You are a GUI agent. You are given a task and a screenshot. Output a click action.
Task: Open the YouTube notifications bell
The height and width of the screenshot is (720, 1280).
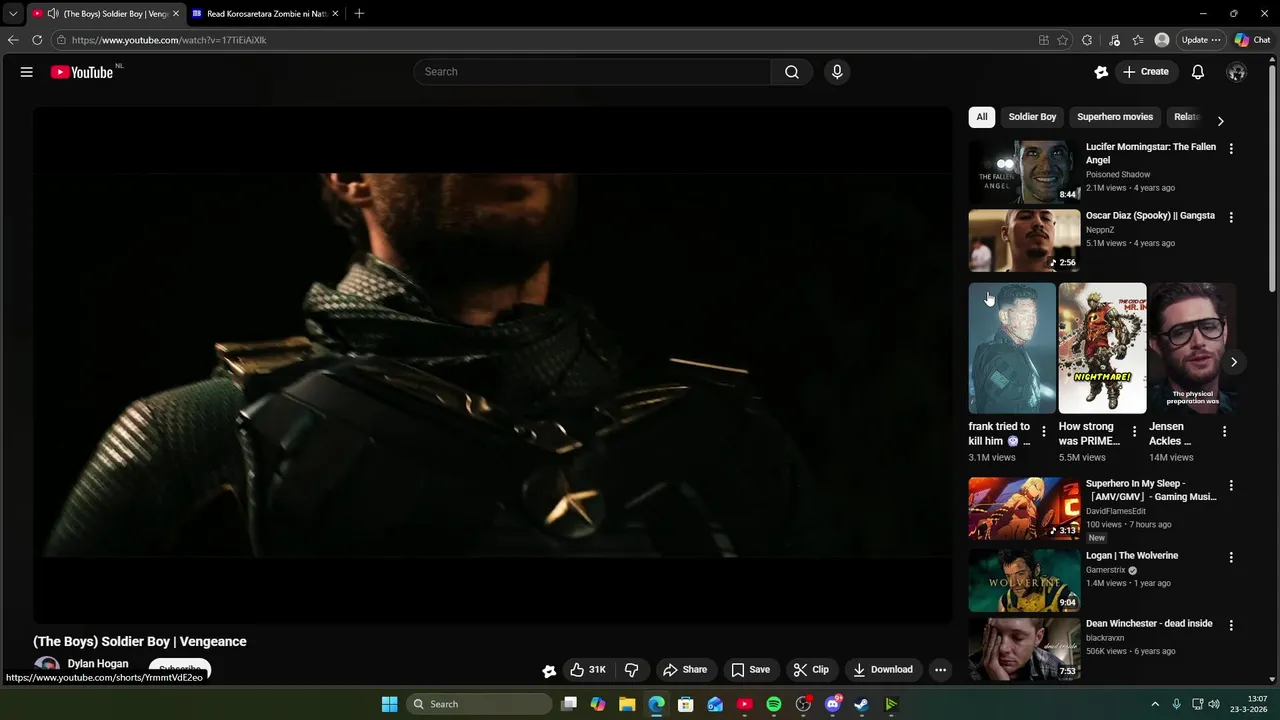pyautogui.click(x=1198, y=72)
